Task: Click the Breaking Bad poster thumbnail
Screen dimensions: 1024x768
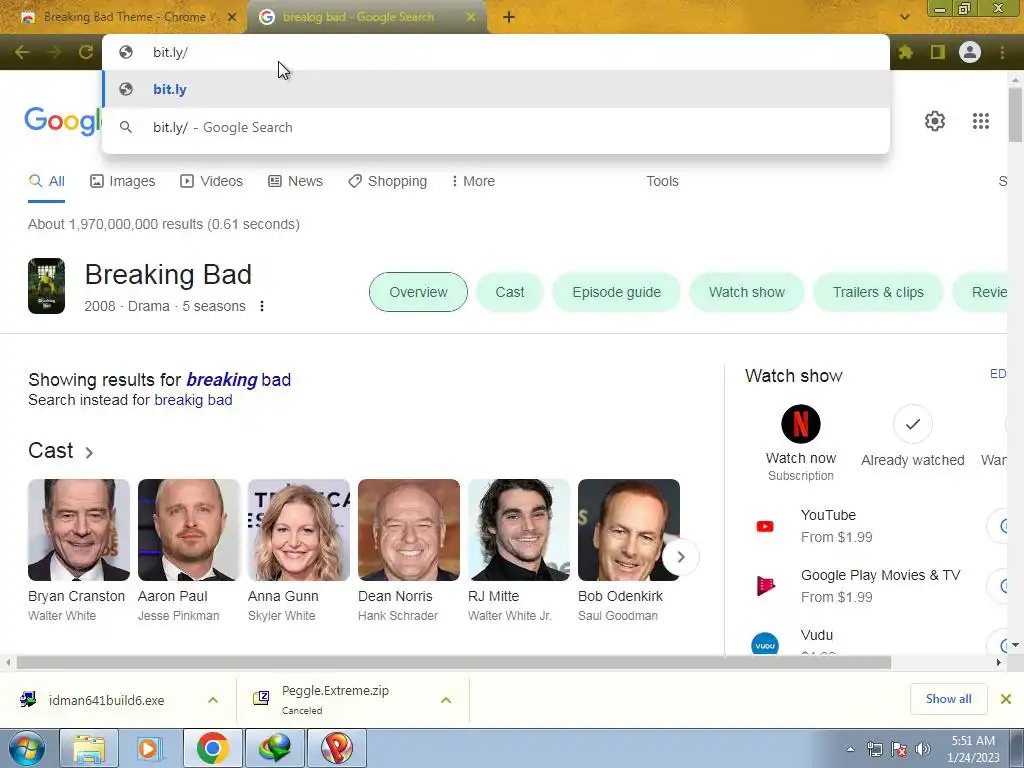Action: point(46,286)
